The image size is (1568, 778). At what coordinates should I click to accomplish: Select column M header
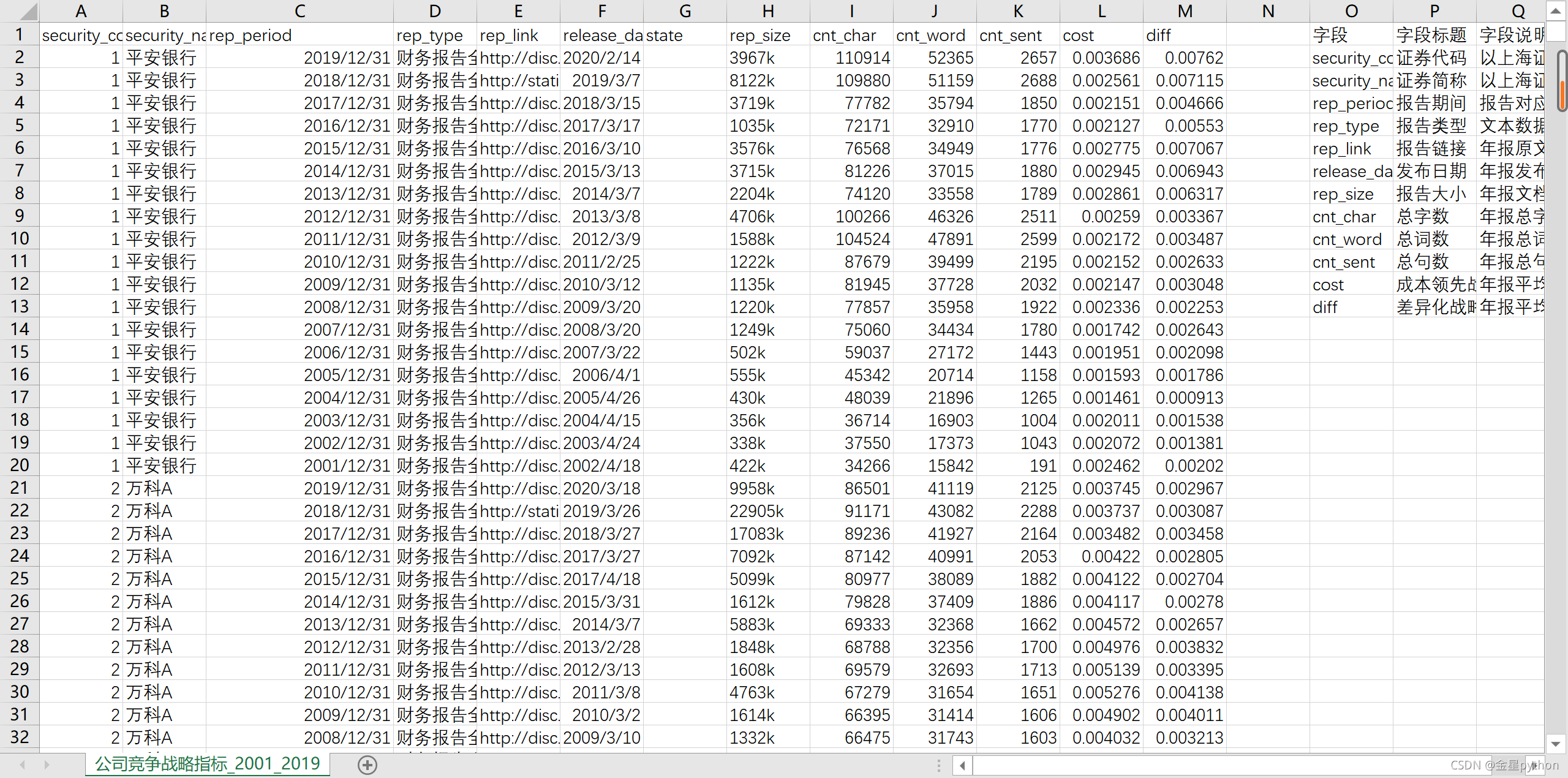(1185, 11)
